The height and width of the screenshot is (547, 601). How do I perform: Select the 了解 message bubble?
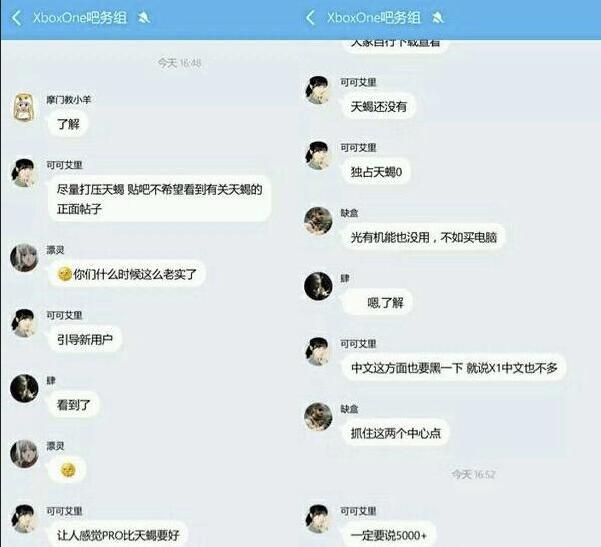pos(68,124)
